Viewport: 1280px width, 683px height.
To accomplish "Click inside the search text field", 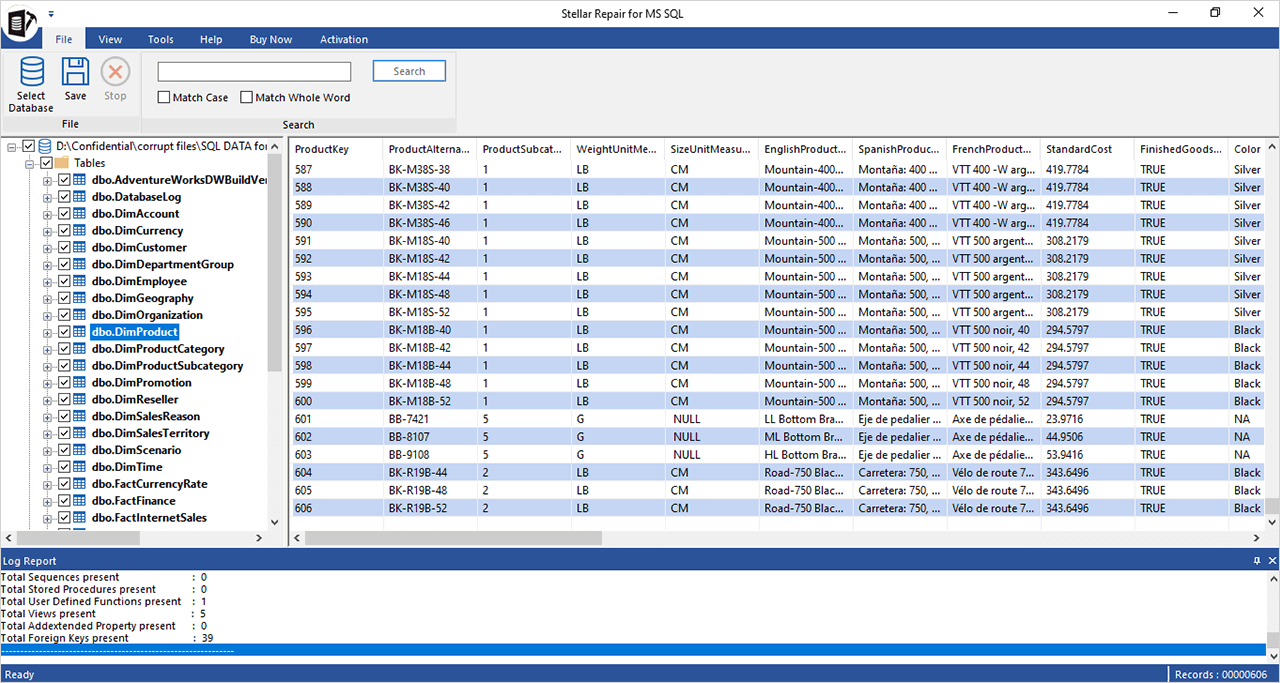I will pos(254,72).
